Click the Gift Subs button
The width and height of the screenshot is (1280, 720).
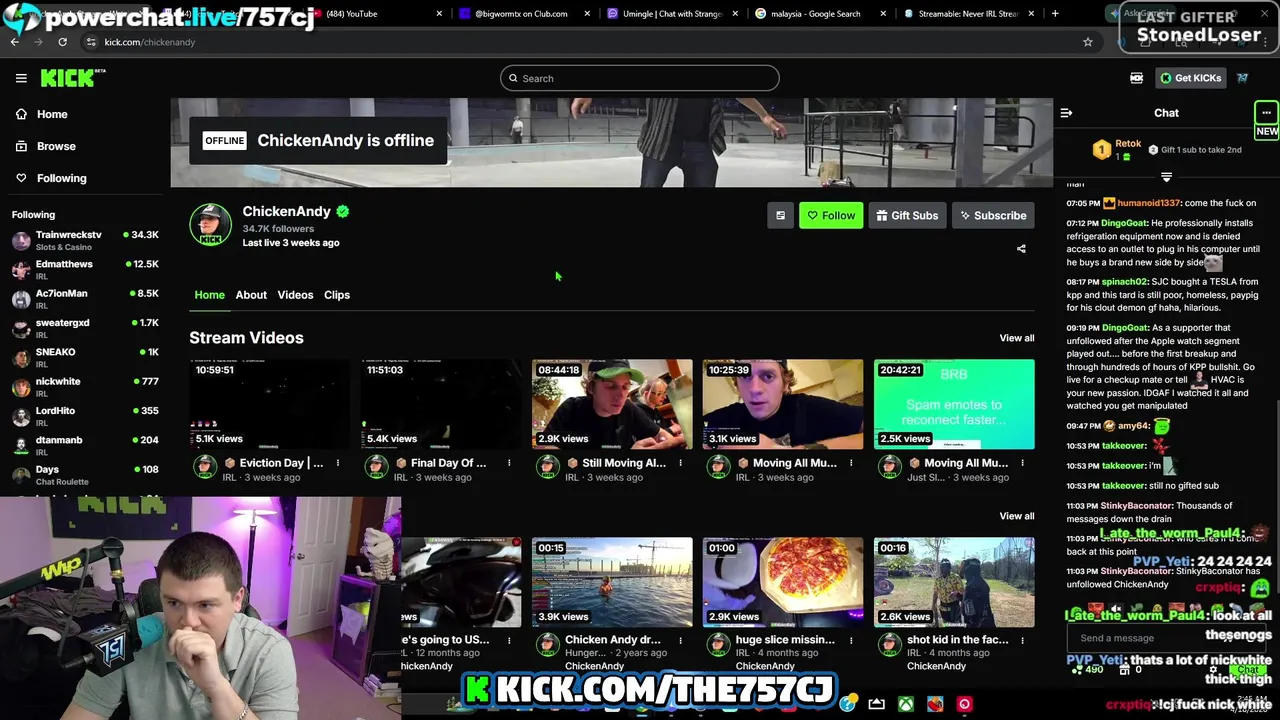[x=907, y=216]
